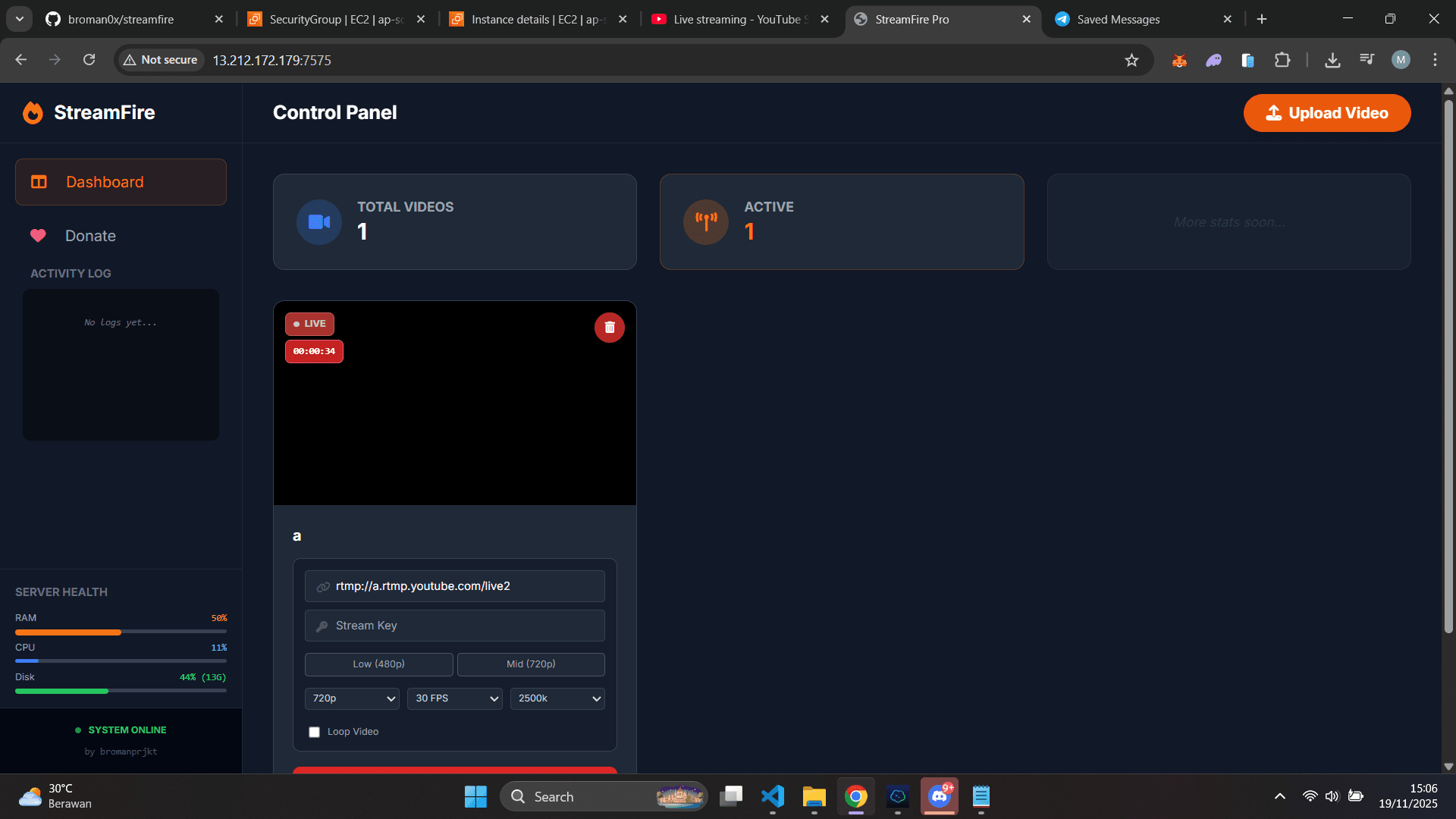Click the StreamFire flame logo
The height and width of the screenshot is (819, 1456).
[33, 112]
